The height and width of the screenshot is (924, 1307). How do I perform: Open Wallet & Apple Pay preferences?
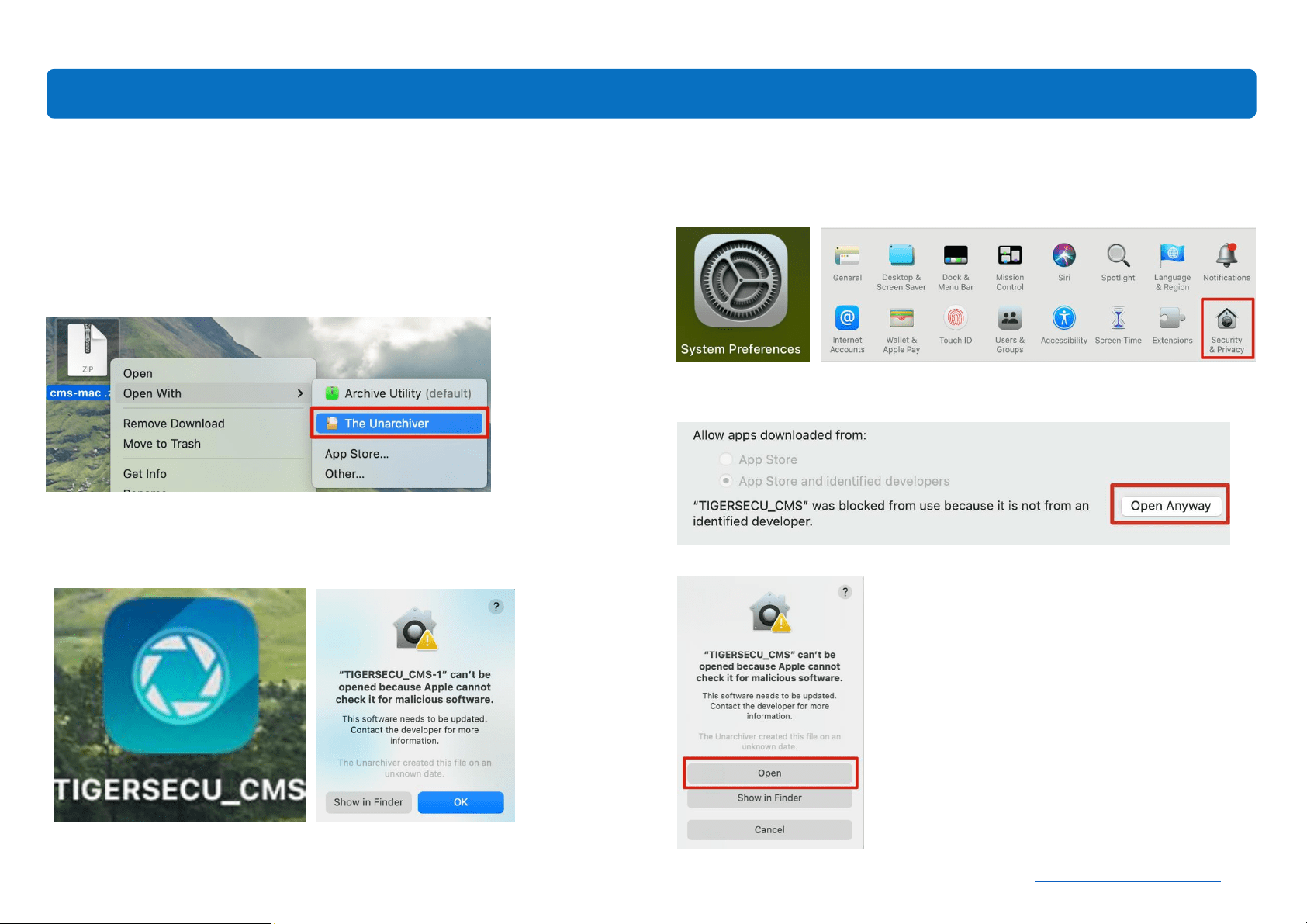(x=901, y=330)
